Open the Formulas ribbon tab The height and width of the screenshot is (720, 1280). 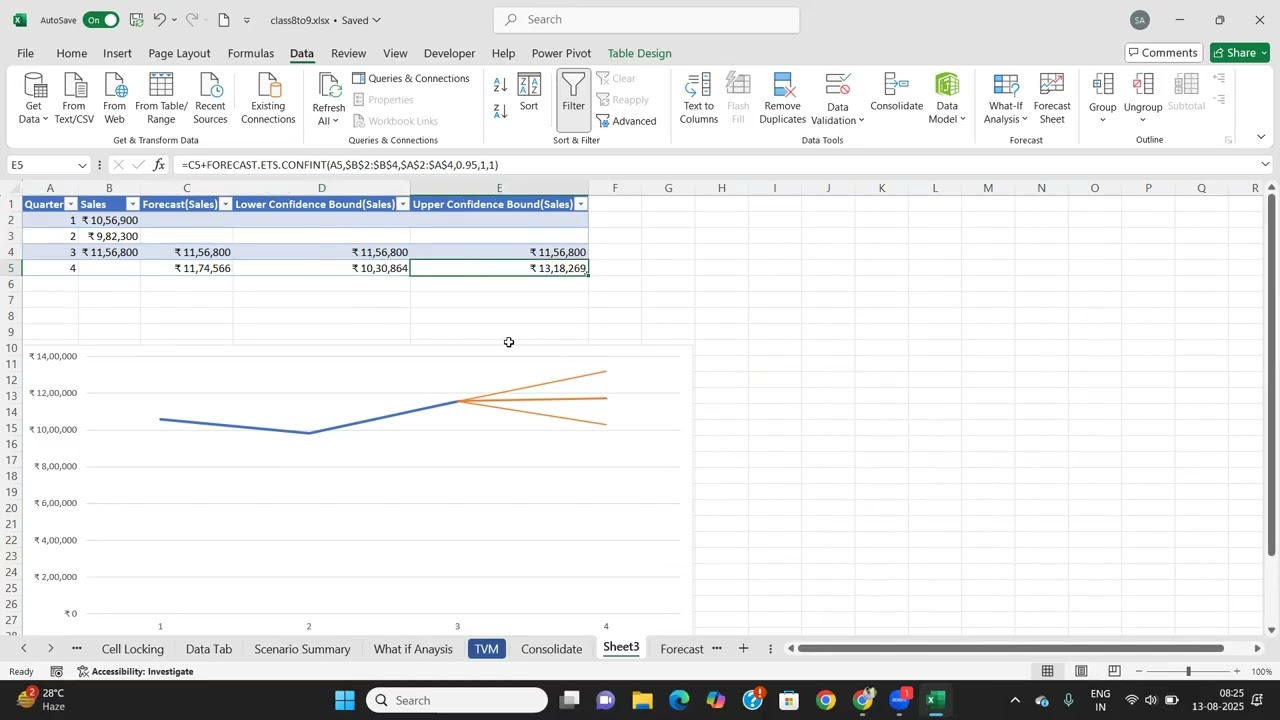point(250,53)
